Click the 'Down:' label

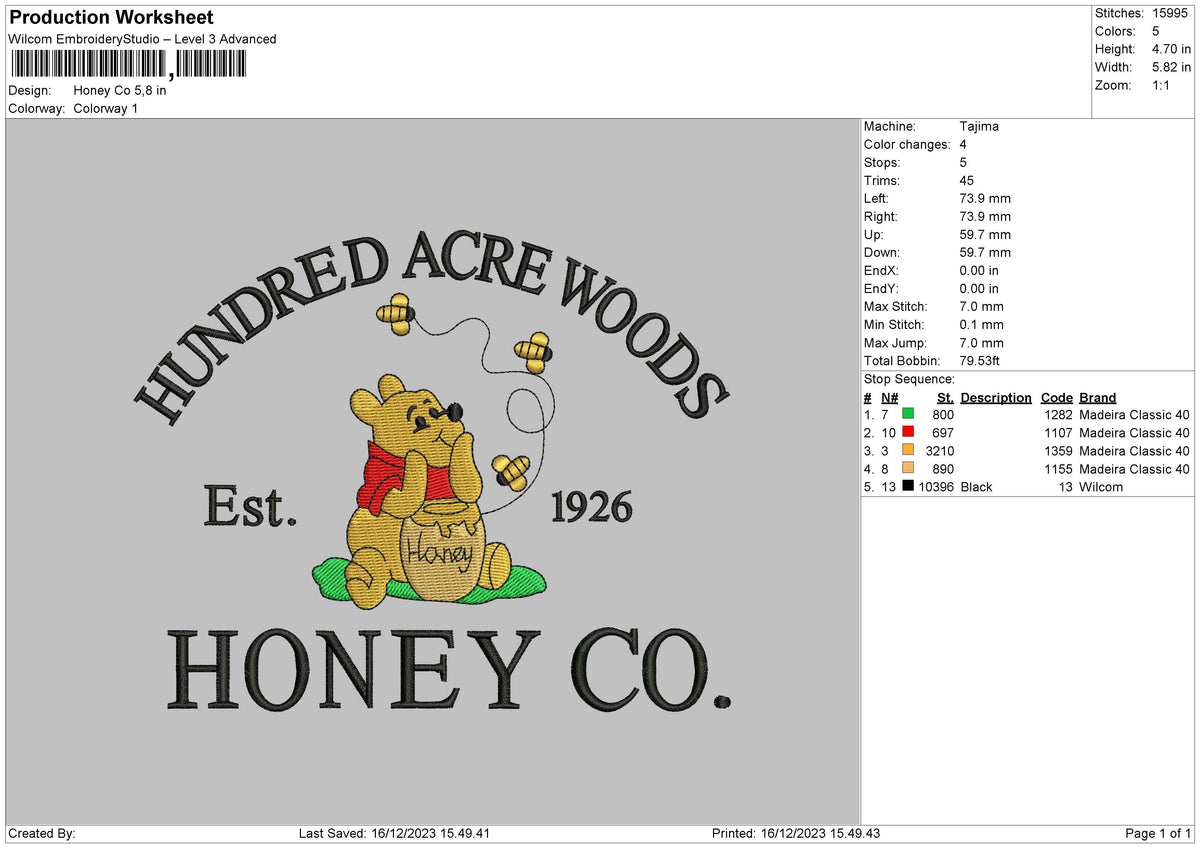pos(881,252)
